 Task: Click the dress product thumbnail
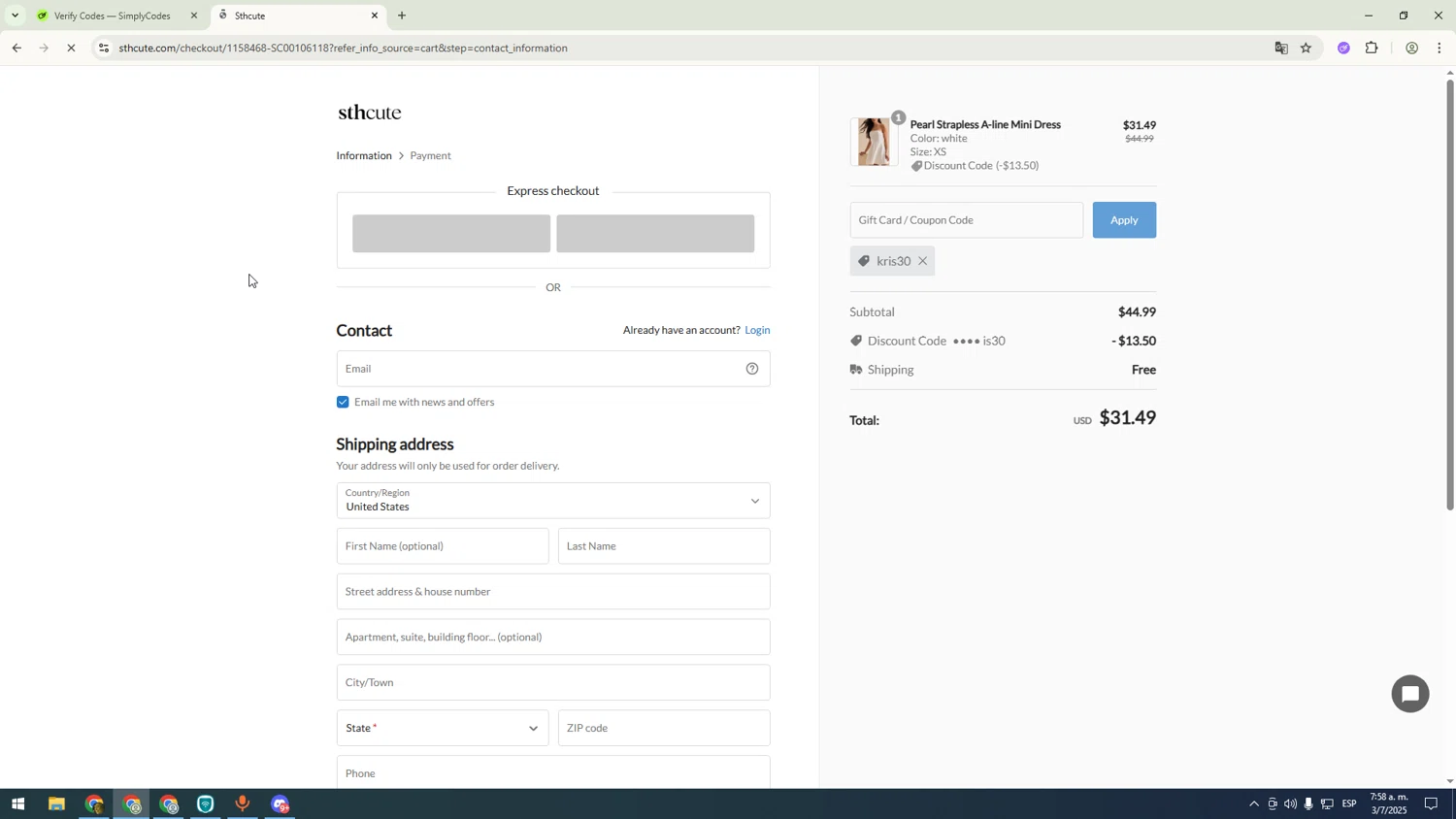(875, 142)
